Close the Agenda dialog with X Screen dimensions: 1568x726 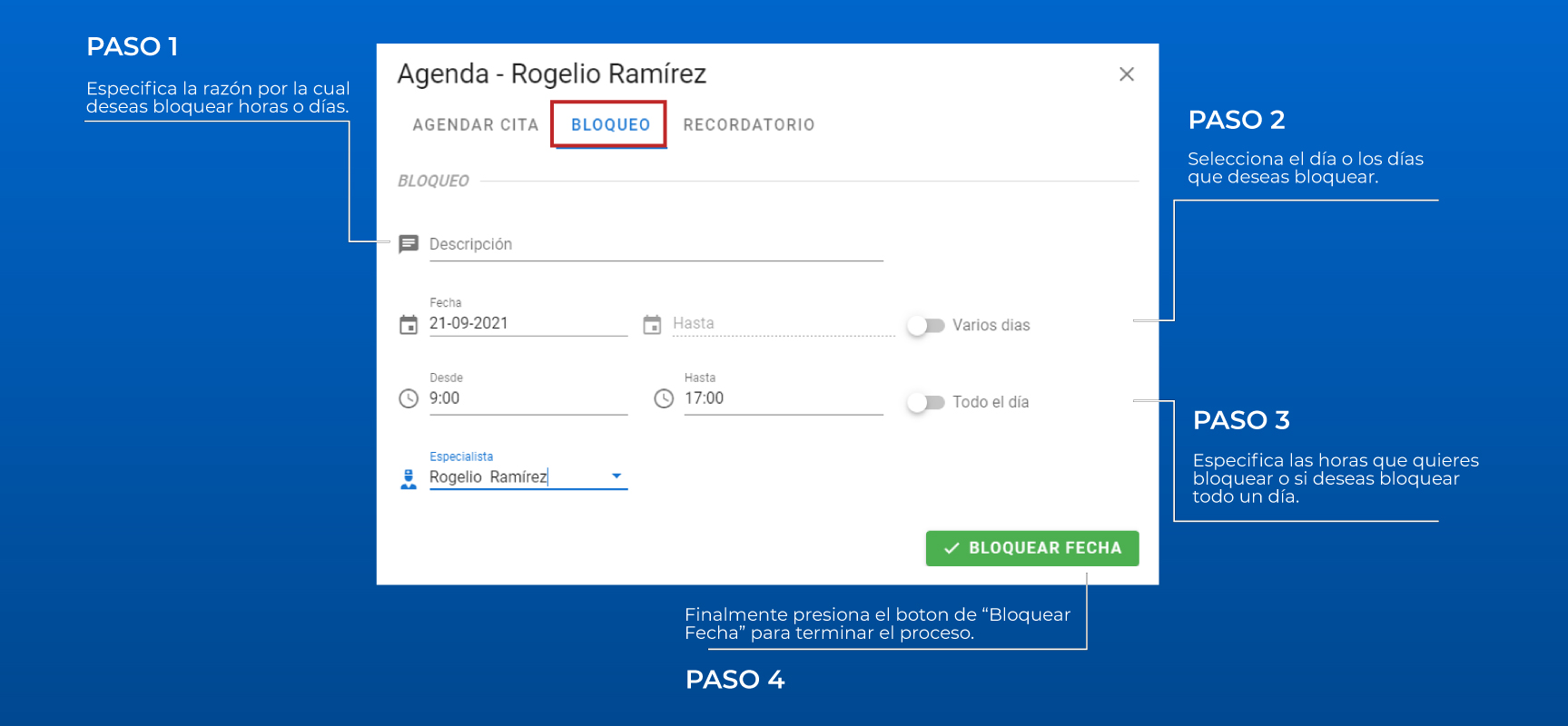click(1127, 74)
